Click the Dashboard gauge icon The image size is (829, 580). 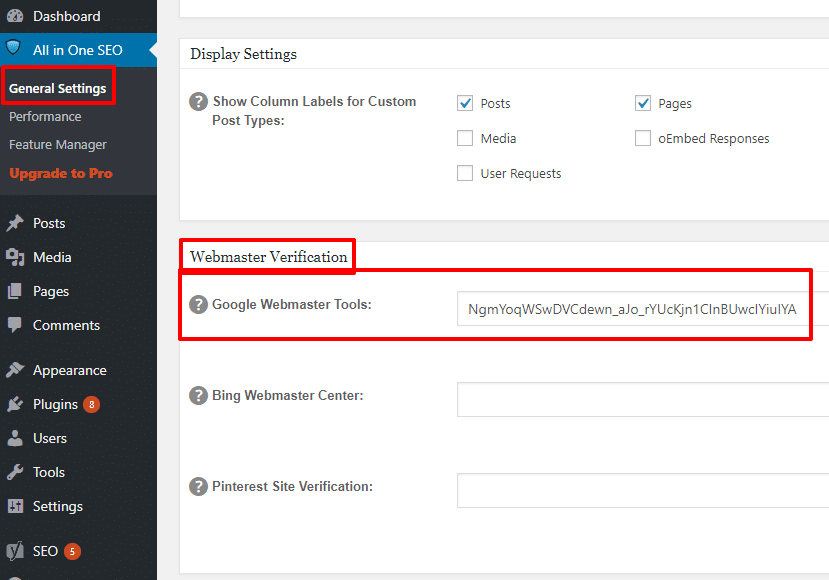point(15,16)
